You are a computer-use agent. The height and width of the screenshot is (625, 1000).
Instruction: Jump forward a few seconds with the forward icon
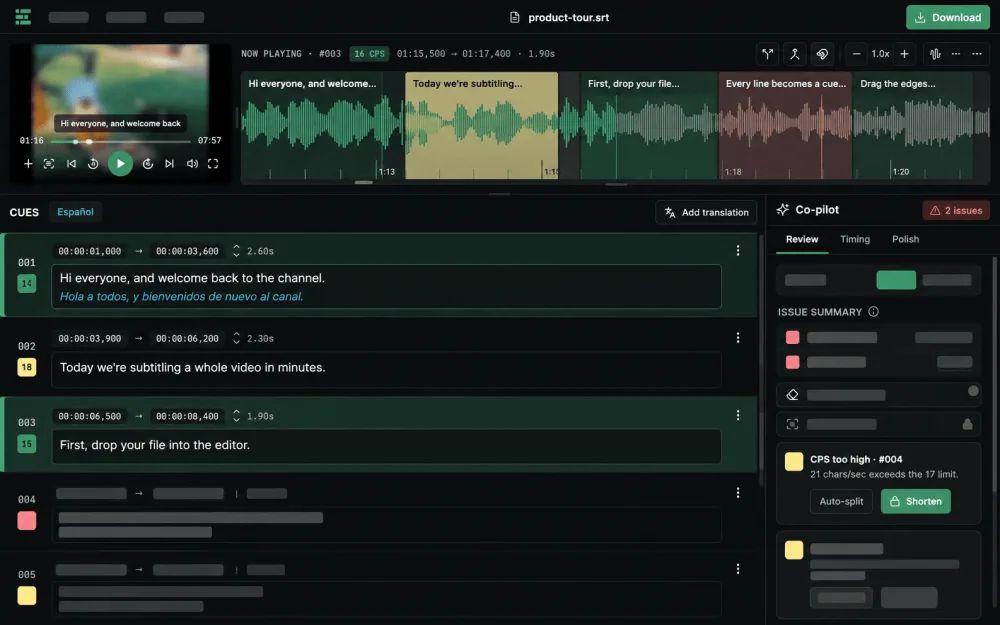[147, 164]
